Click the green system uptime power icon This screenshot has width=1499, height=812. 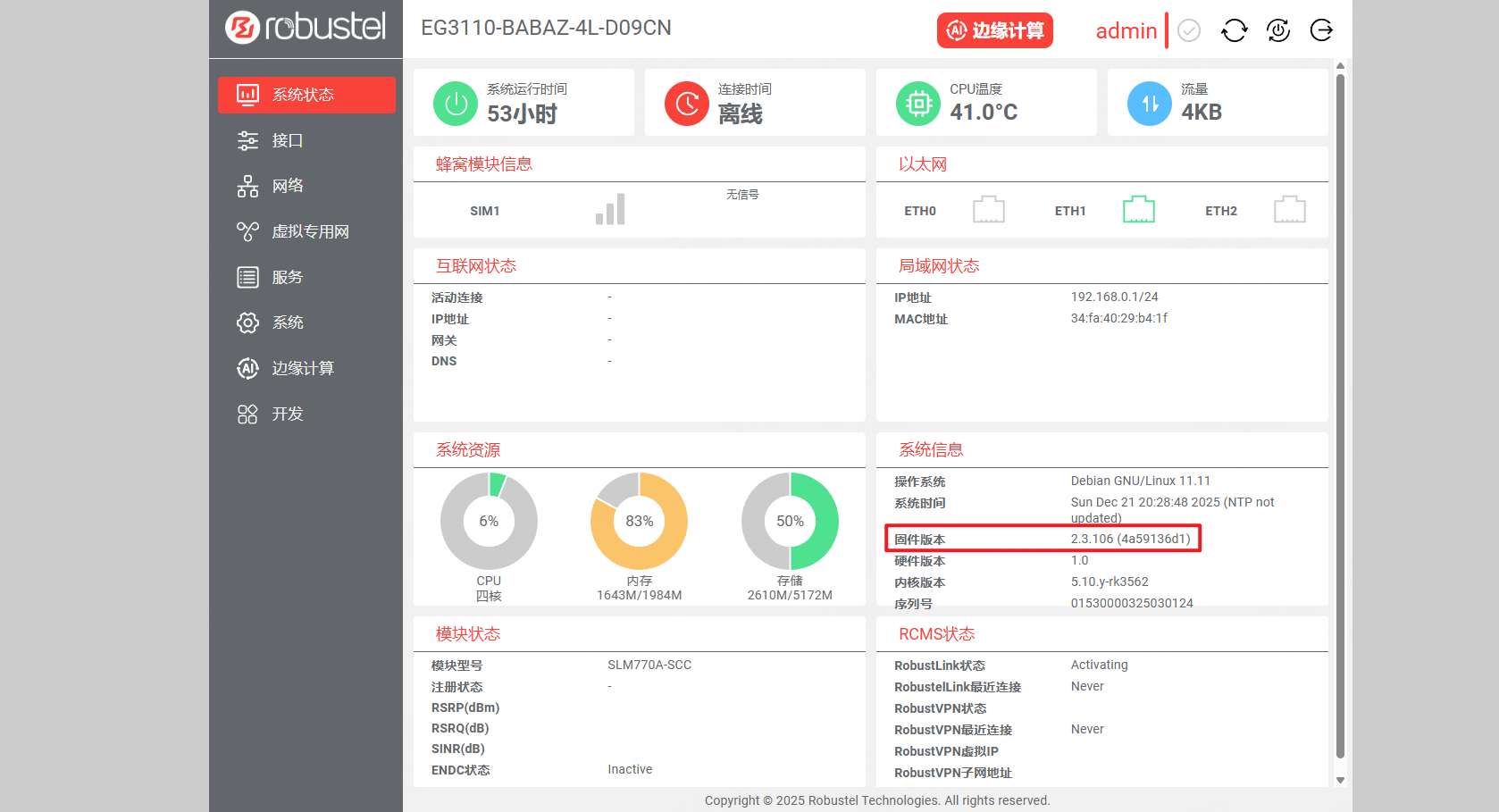coord(456,104)
